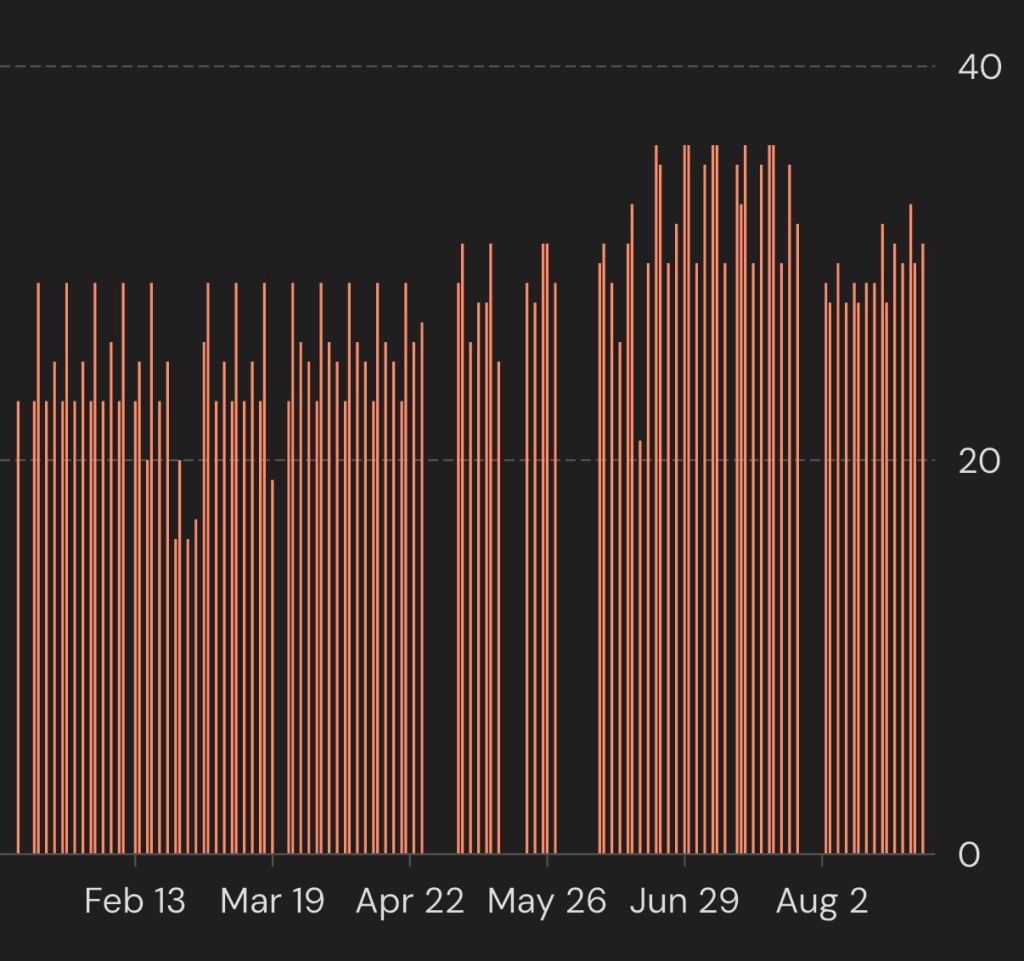
Task: Click the last bar at chart's right edge
Action: click(x=923, y=548)
